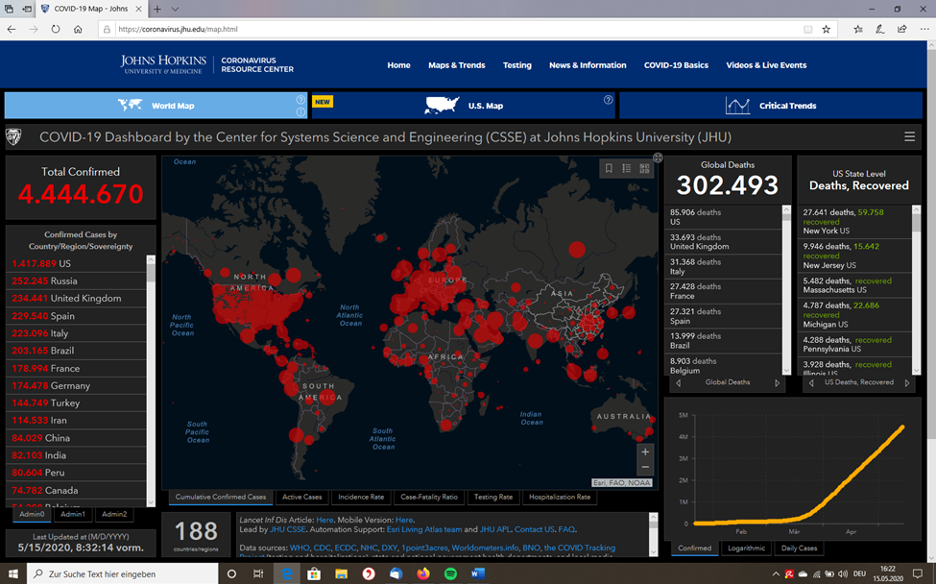Open the map bookmarks icon
936x584 pixels.
(x=608, y=169)
